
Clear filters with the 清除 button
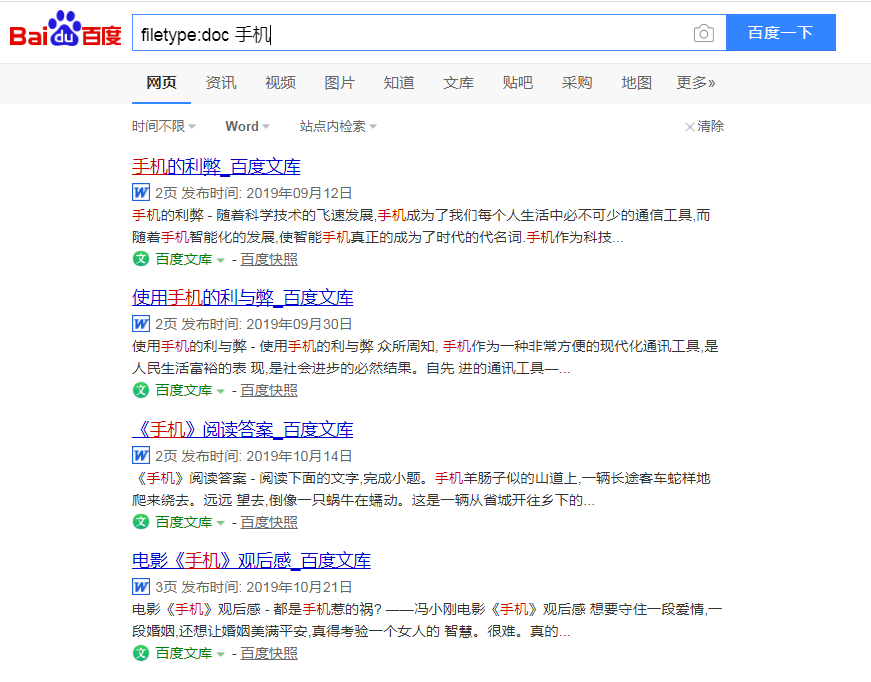[704, 126]
